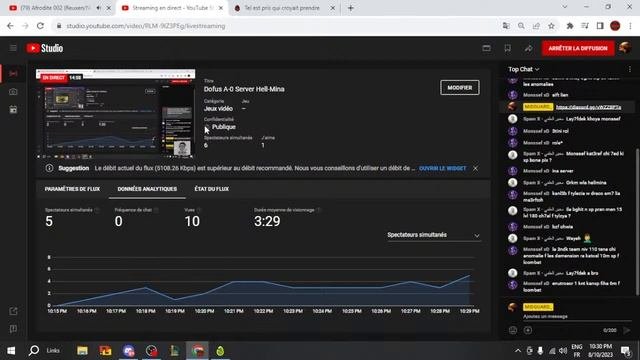Send the chat message arrow icon
The height and width of the screenshot is (360, 640).
tap(627, 330)
